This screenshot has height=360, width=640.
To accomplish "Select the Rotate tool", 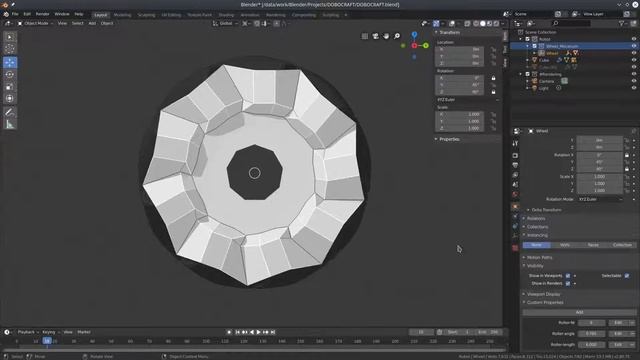I will 10,74.
